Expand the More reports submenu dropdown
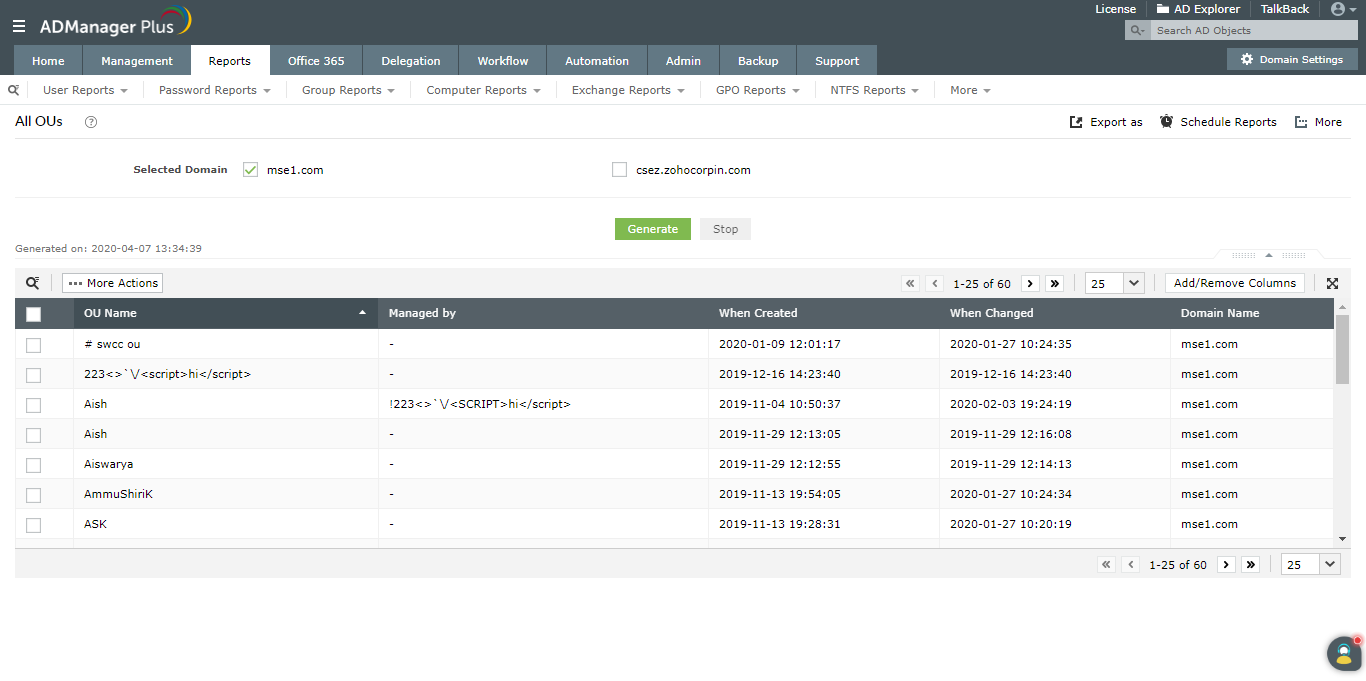This screenshot has width=1366, height=681. (970, 90)
